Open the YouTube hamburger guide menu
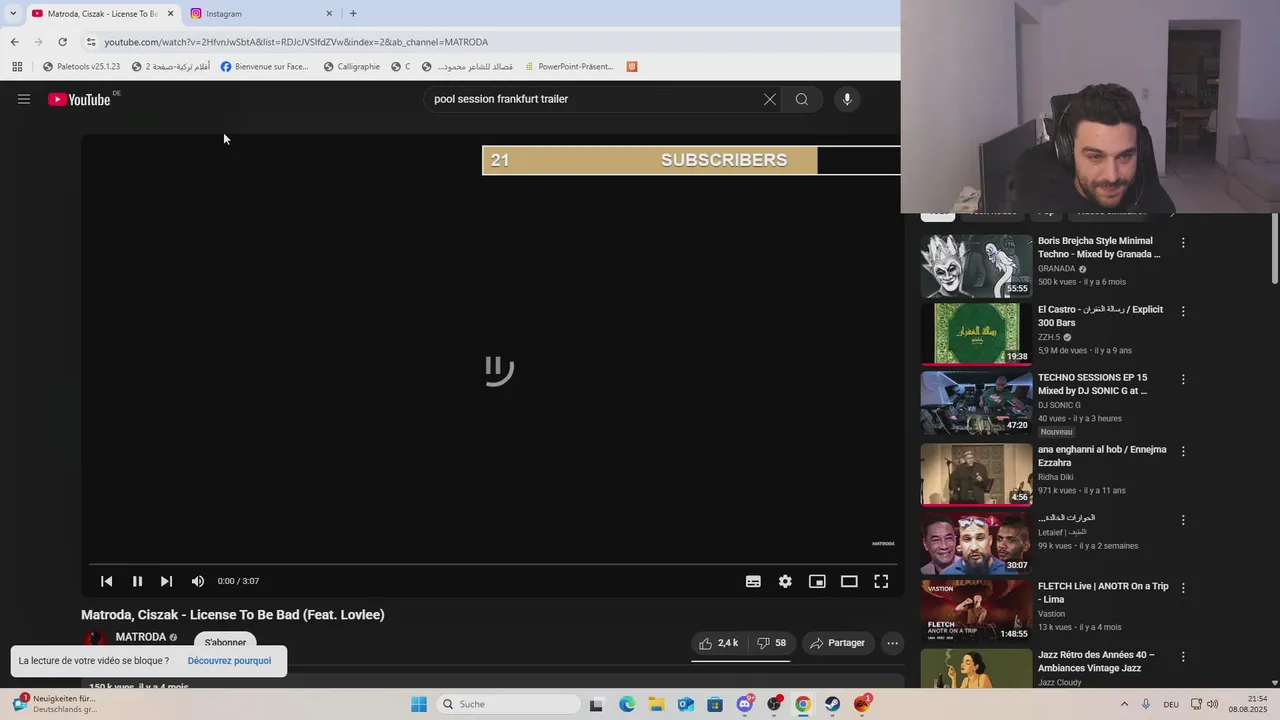This screenshot has height=720, width=1280. (24, 99)
